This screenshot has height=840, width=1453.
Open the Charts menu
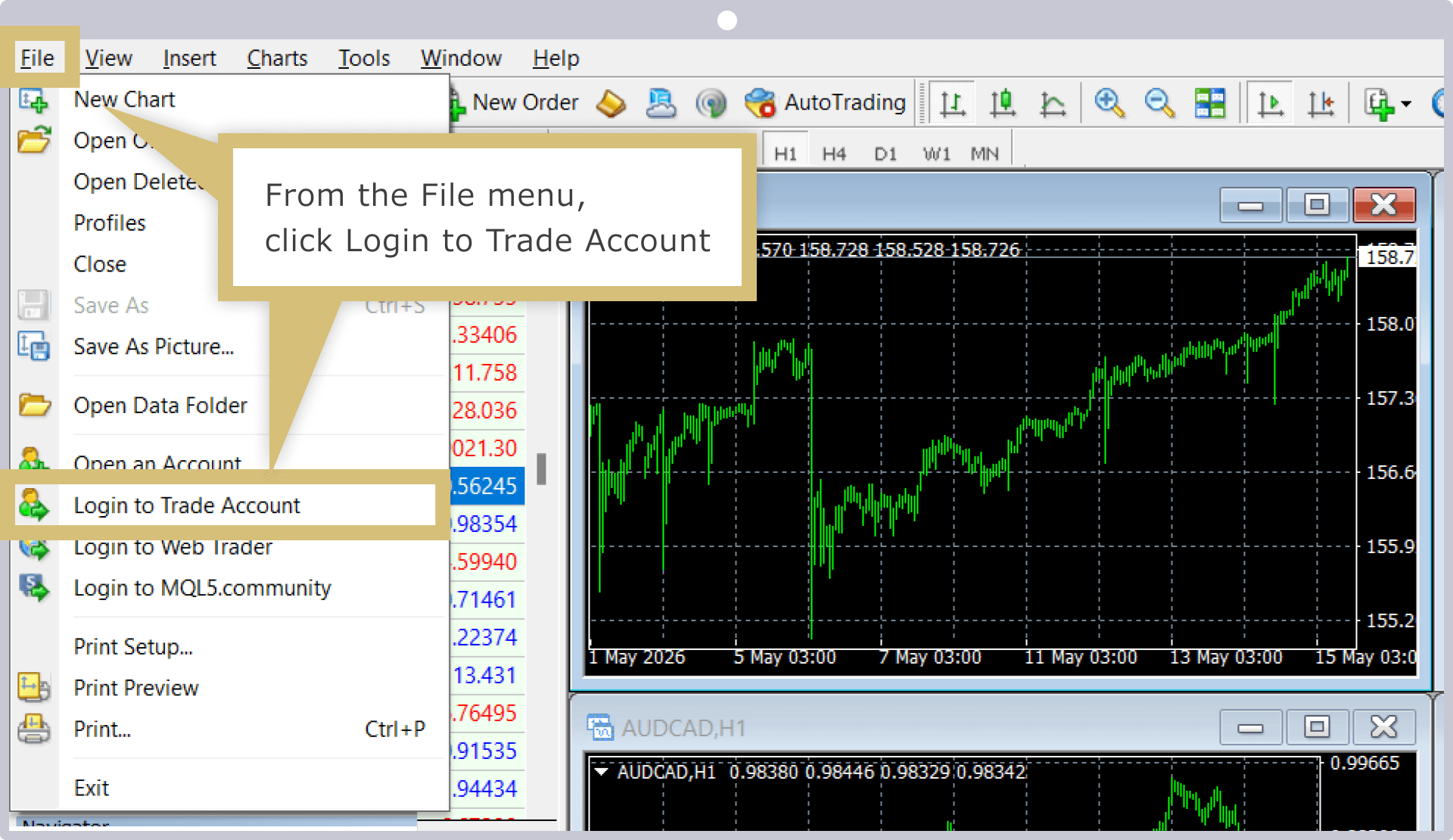tap(277, 58)
